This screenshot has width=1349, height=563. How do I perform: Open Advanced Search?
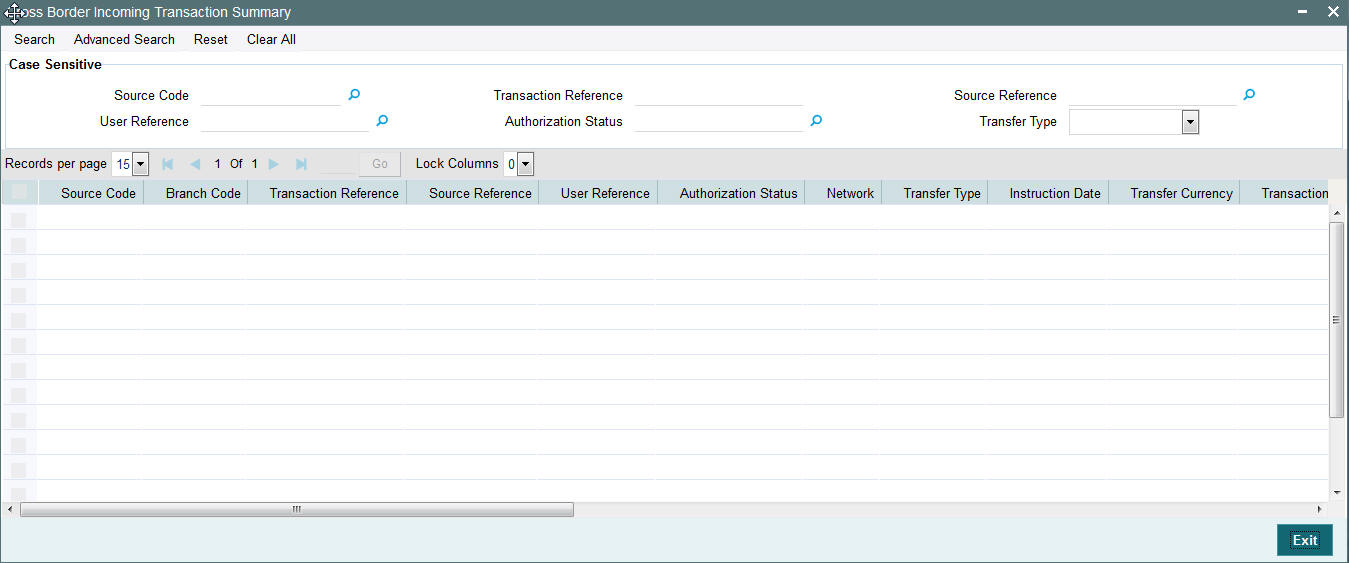[x=124, y=39]
